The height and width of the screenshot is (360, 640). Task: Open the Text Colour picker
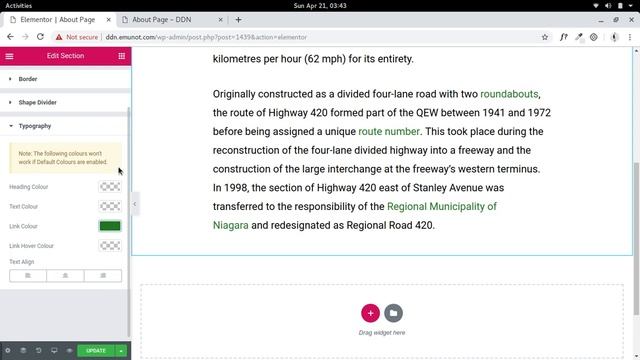tap(110, 206)
